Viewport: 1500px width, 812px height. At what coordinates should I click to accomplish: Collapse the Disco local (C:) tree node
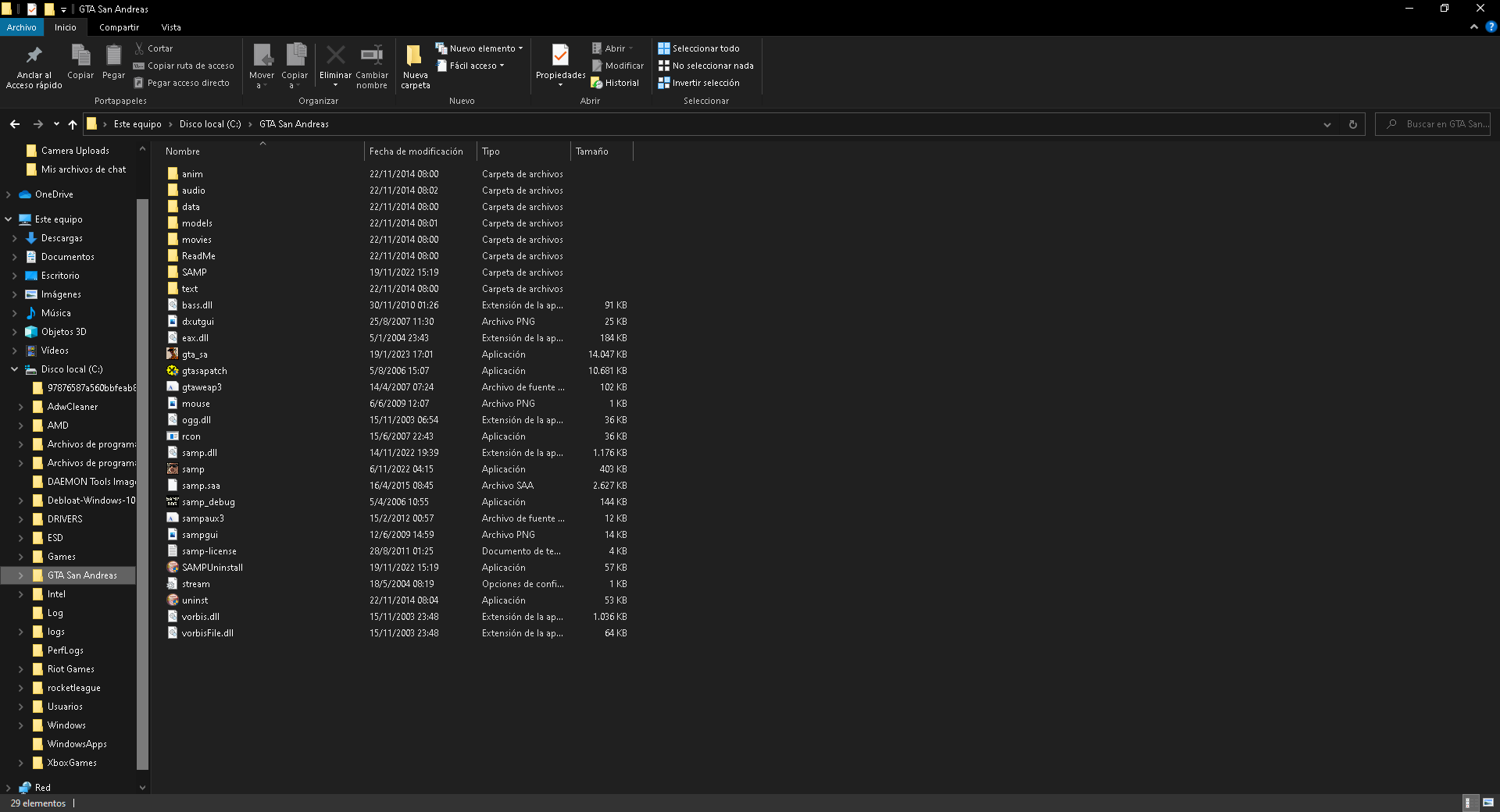click(x=15, y=369)
